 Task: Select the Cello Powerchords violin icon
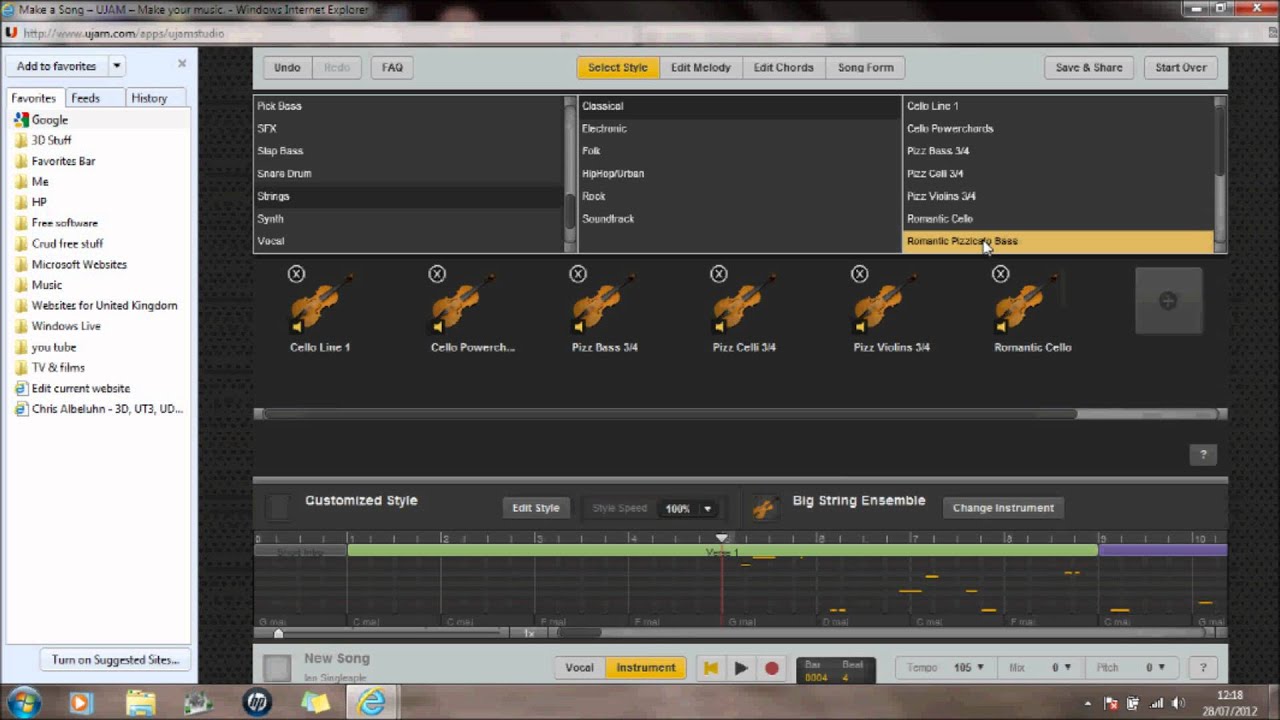click(465, 303)
